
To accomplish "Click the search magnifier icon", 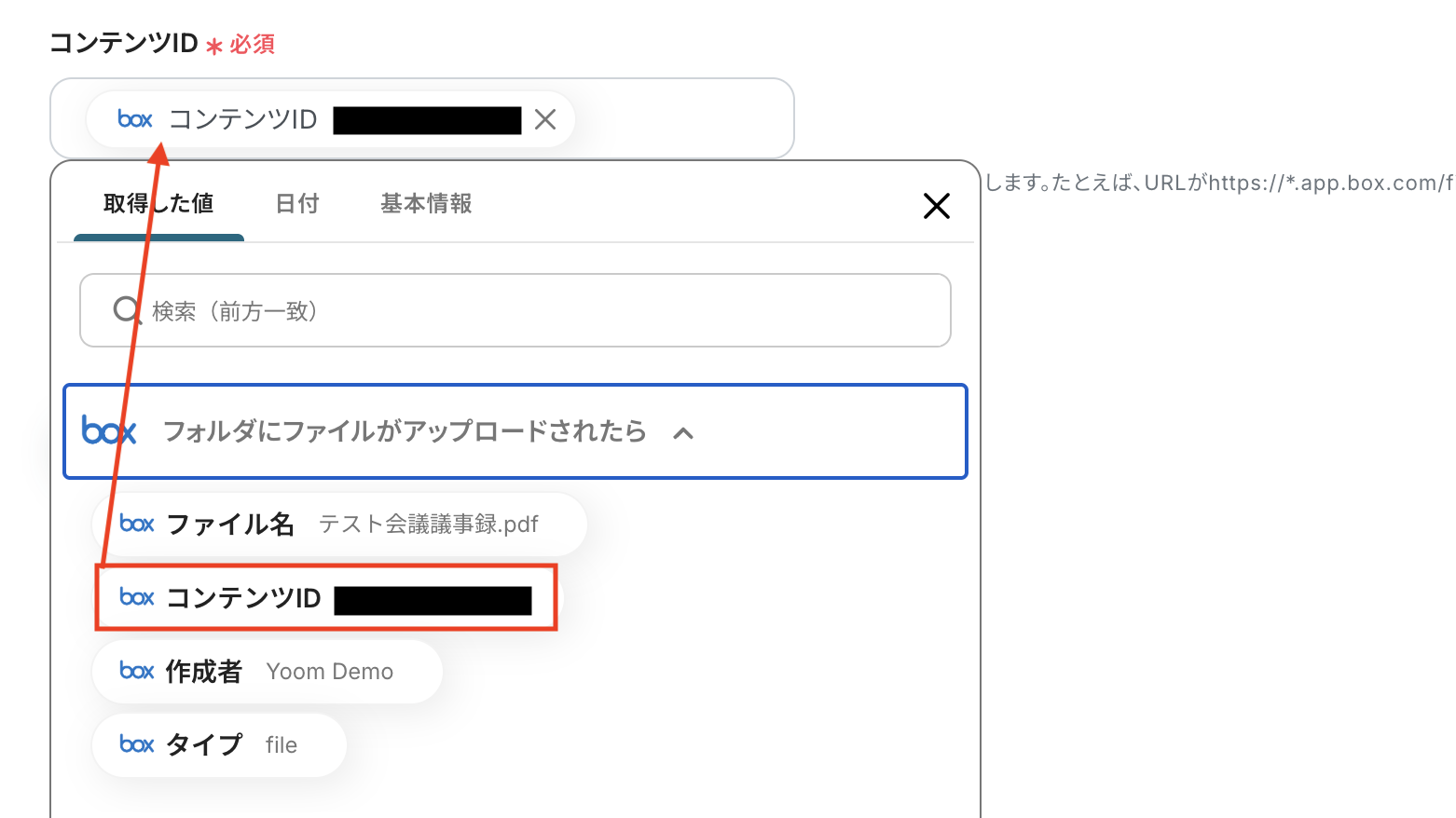I will [x=126, y=310].
